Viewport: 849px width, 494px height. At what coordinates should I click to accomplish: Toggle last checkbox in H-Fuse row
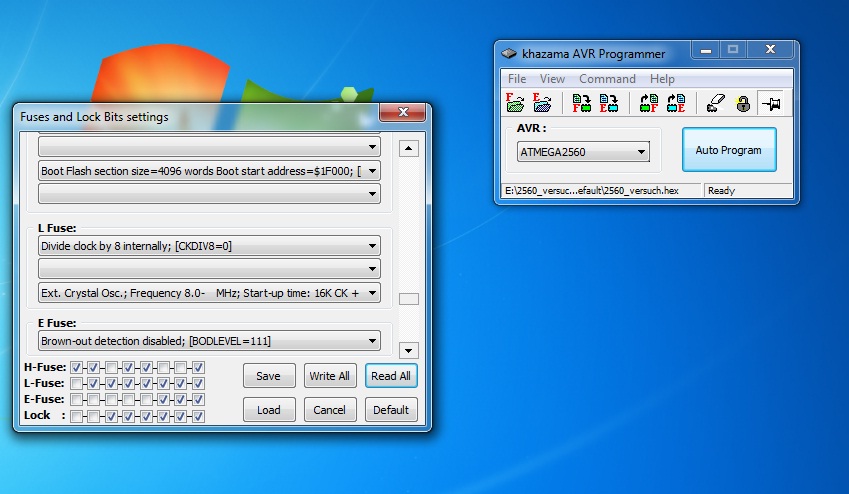pyautogui.click(x=198, y=367)
